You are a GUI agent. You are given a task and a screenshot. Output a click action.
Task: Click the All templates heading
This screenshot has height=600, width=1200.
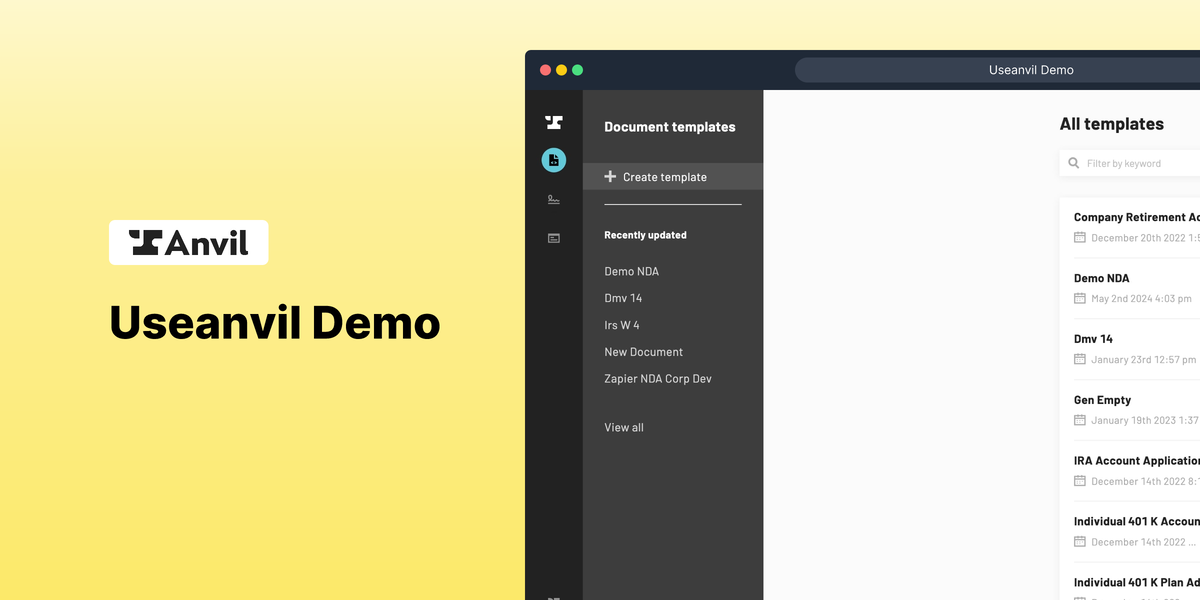click(x=1112, y=124)
